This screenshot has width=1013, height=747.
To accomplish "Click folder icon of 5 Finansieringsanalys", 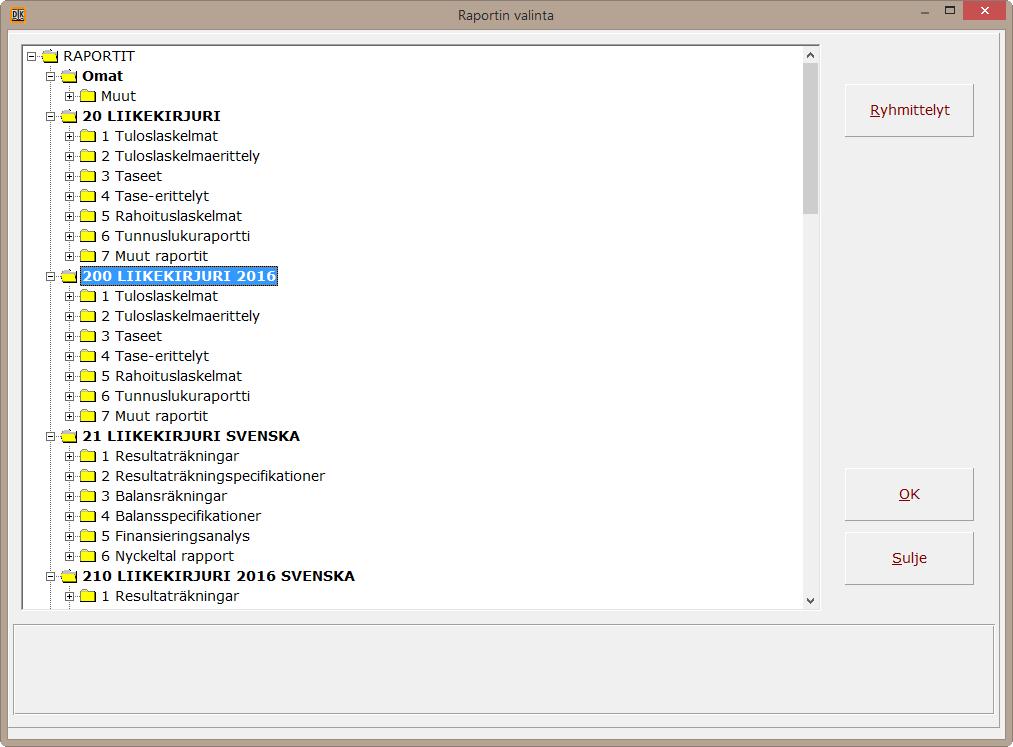I will click(88, 536).
